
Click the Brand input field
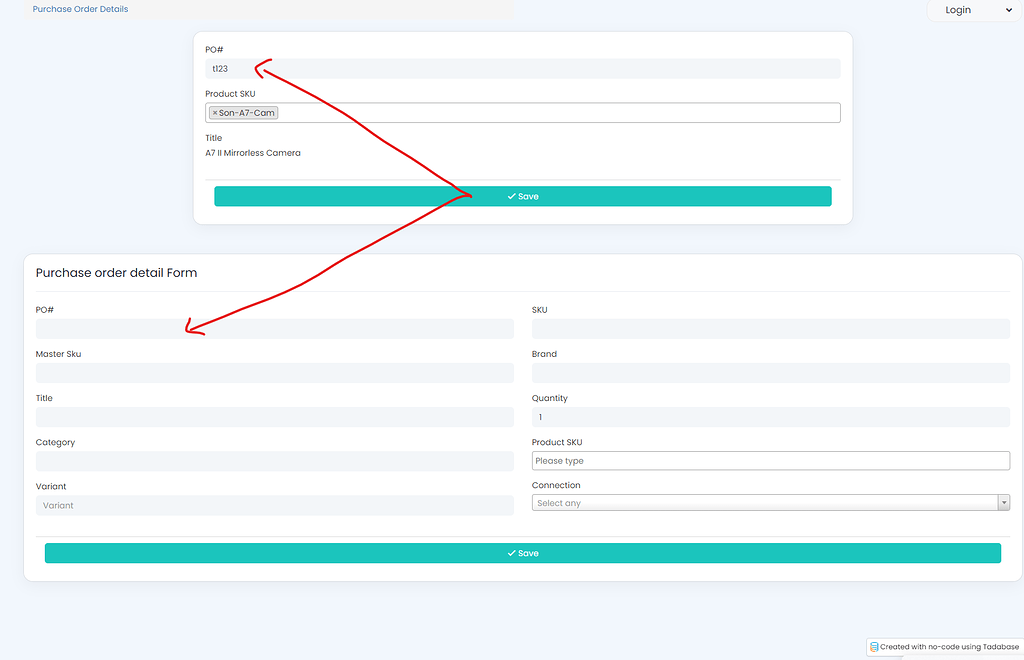click(x=770, y=372)
